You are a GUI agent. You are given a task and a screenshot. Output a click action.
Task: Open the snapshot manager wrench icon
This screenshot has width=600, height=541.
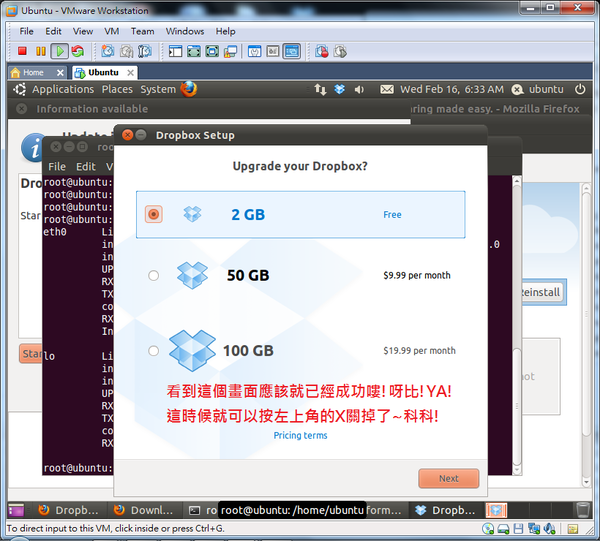[145, 51]
